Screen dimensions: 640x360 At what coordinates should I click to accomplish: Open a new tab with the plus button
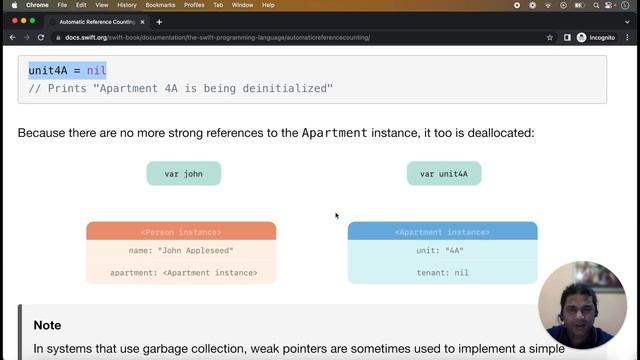(159, 22)
